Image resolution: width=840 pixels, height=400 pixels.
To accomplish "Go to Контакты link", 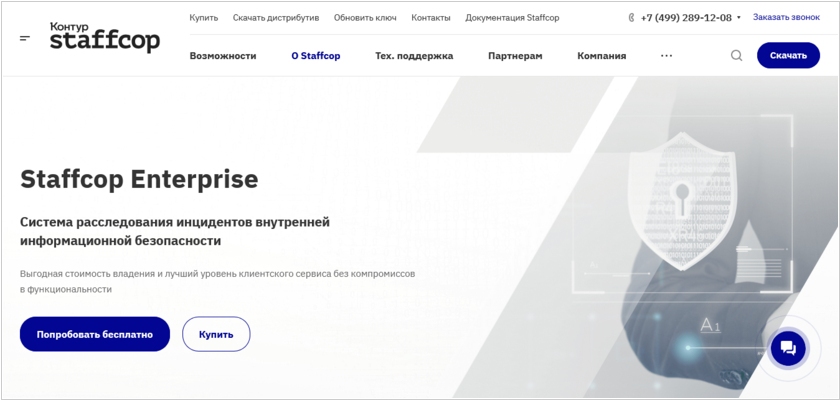I will click(431, 18).
